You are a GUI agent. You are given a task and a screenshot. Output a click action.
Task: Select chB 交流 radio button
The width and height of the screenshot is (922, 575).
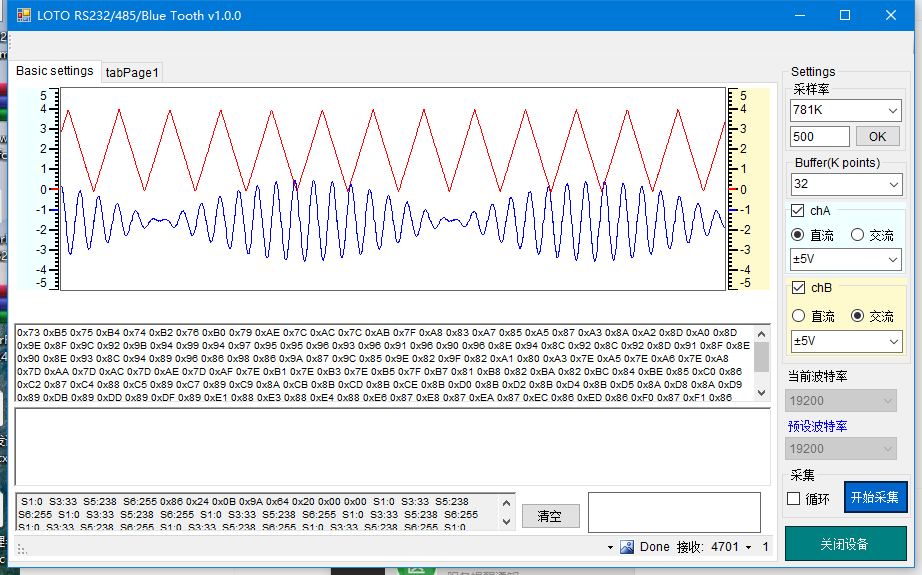pos(857,316)
